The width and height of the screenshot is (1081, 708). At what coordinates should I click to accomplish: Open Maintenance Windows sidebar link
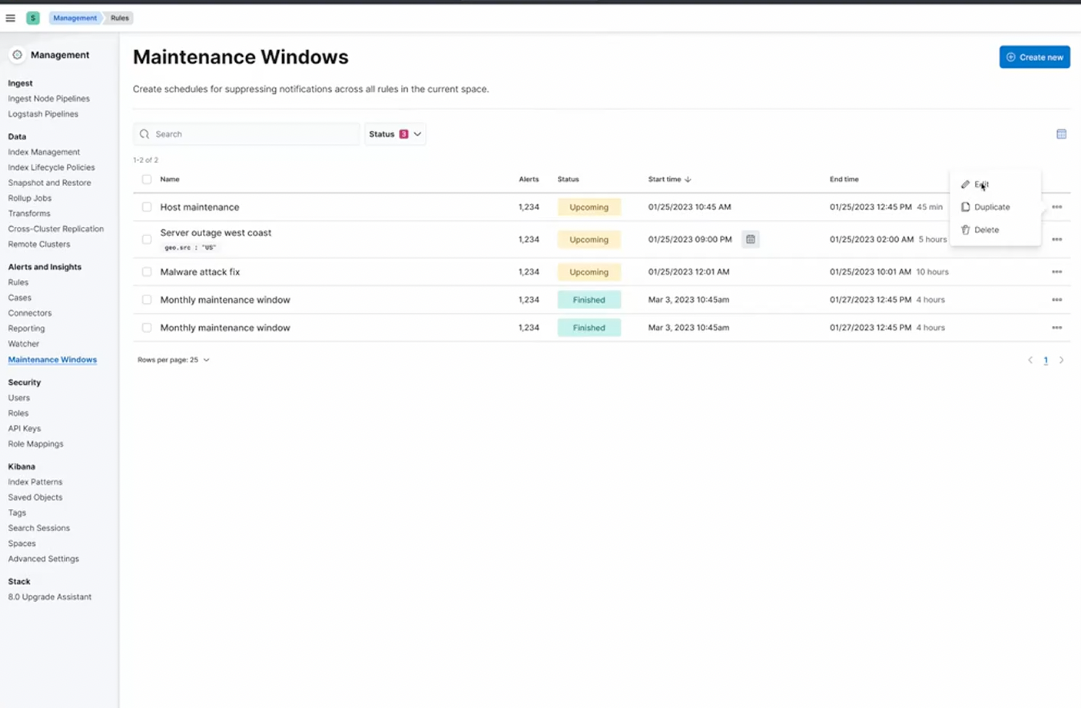click(x=52, y=359)
